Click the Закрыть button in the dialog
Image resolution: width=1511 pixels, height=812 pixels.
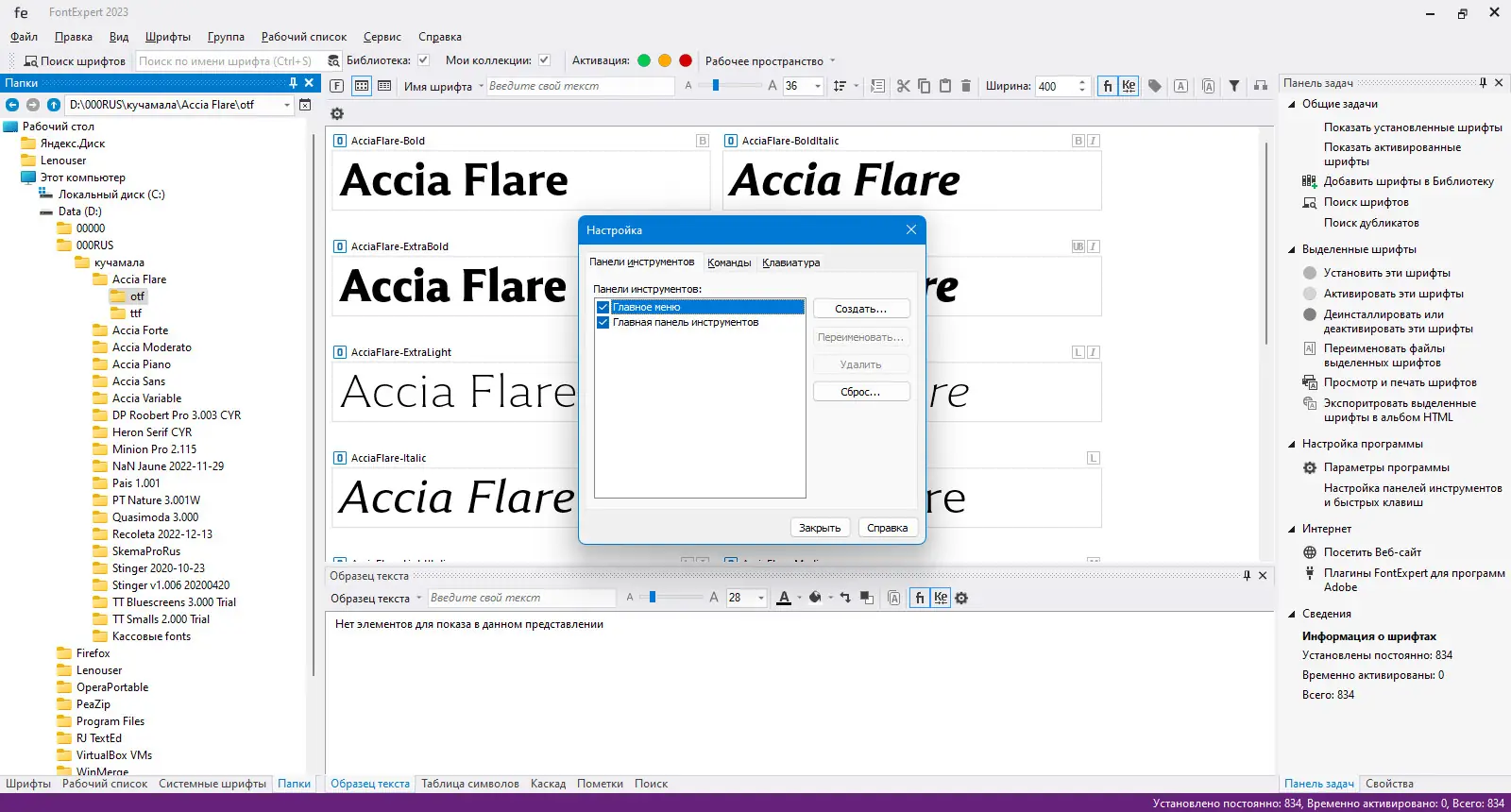(x=820, y=528)
